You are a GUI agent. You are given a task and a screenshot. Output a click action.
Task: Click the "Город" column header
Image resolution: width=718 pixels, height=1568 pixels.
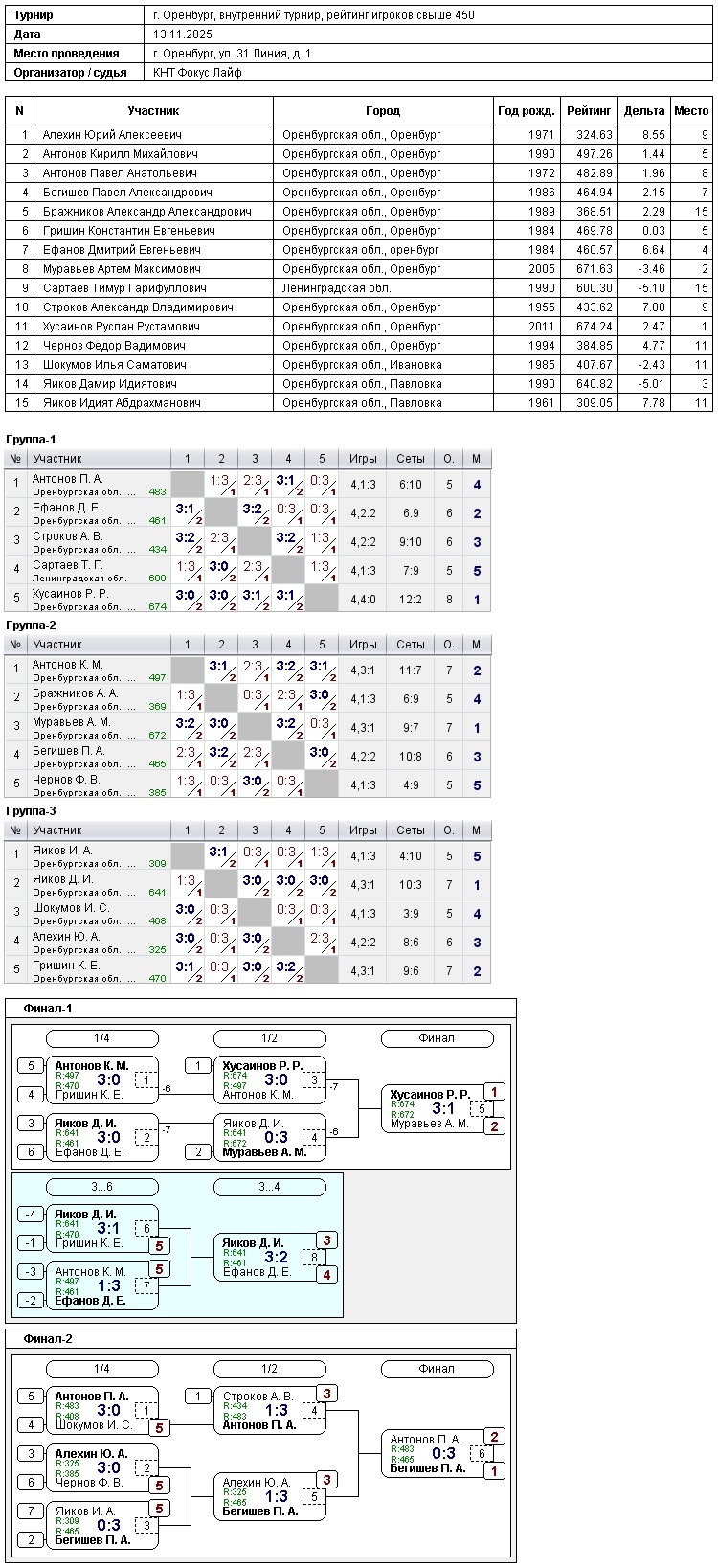click(x=383, y=111)
